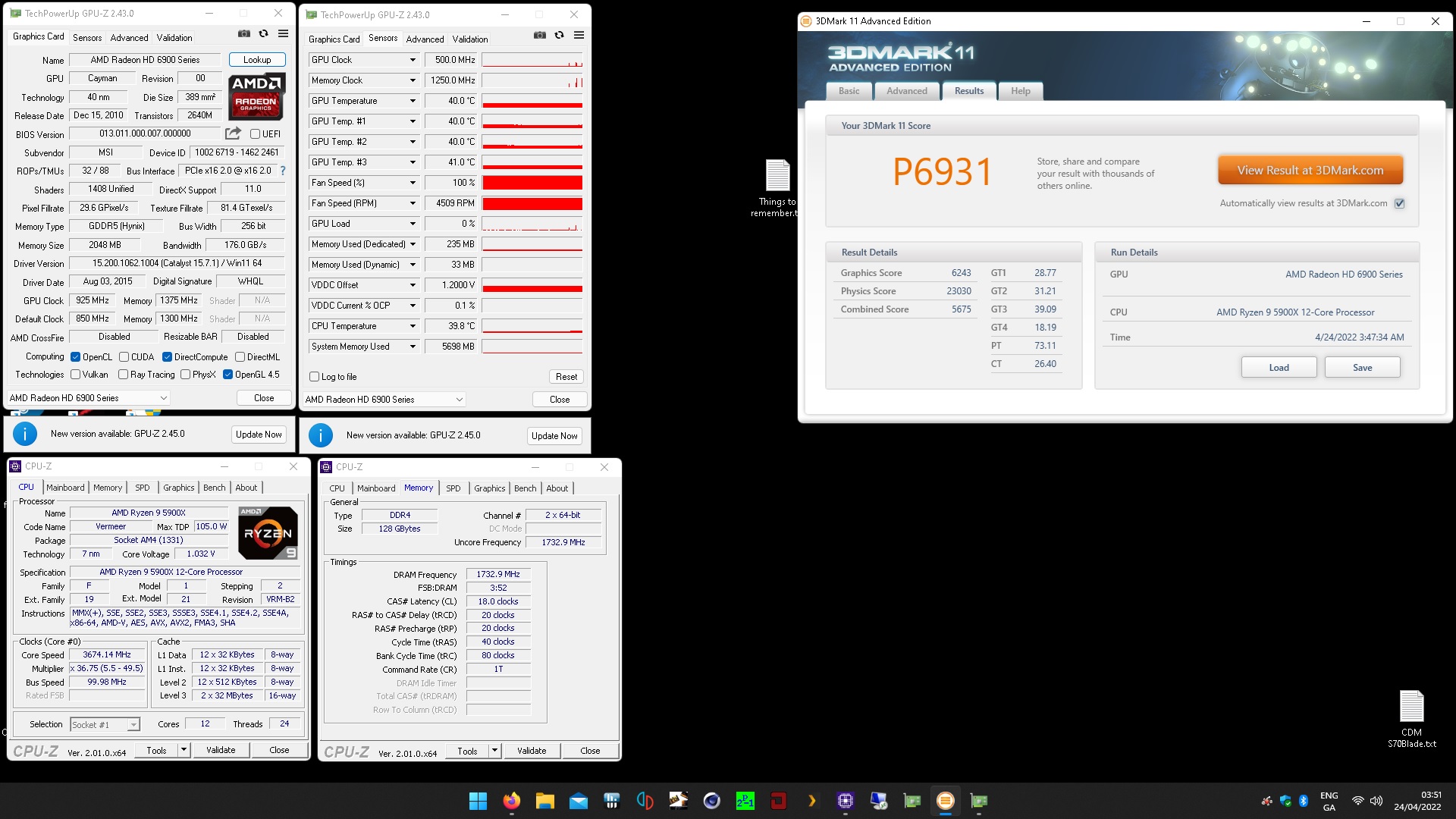Click the Load button in 3DMark Run Details
Screen dimensions: 1456x819
1279,368
